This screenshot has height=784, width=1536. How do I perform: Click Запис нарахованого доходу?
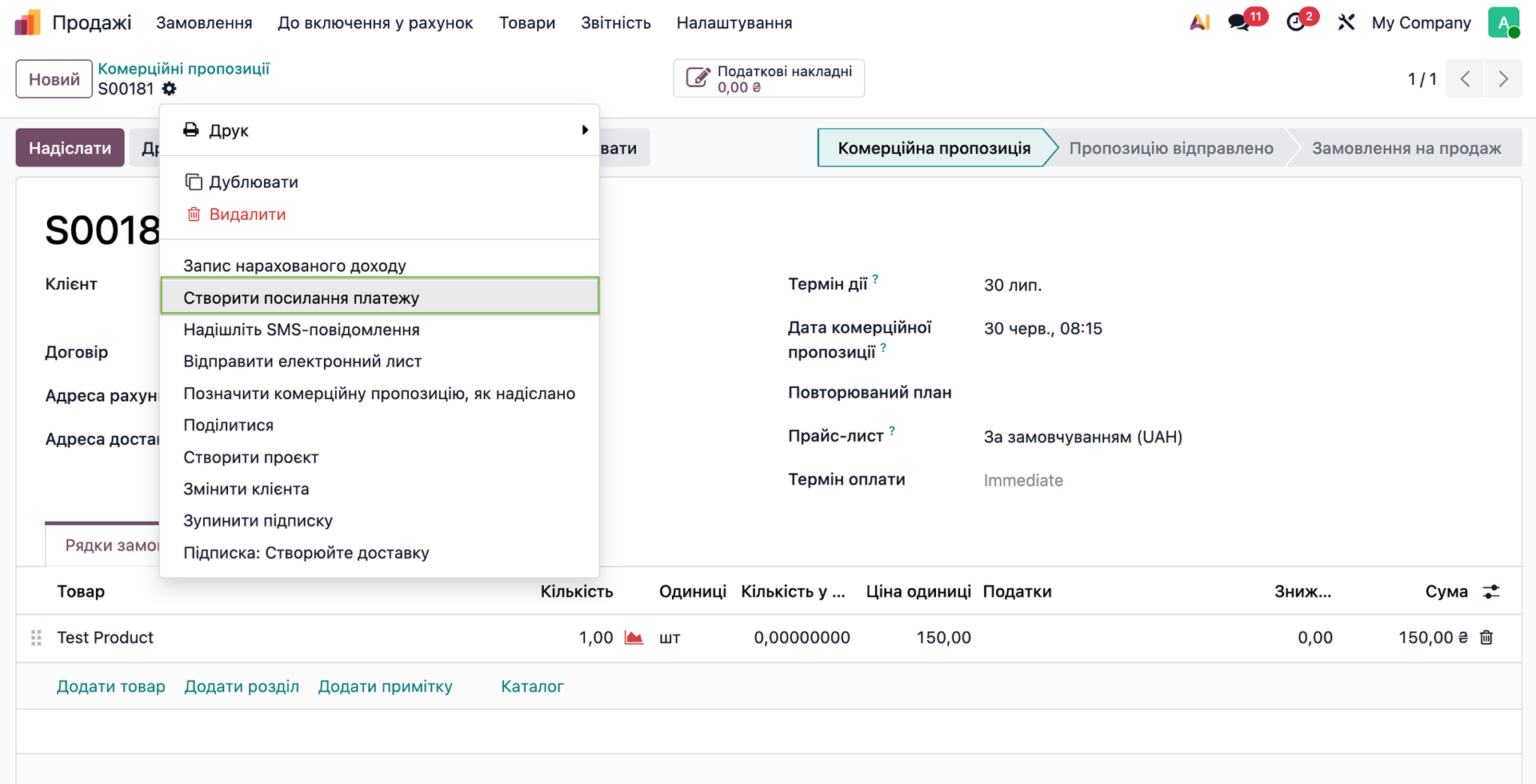379,266
